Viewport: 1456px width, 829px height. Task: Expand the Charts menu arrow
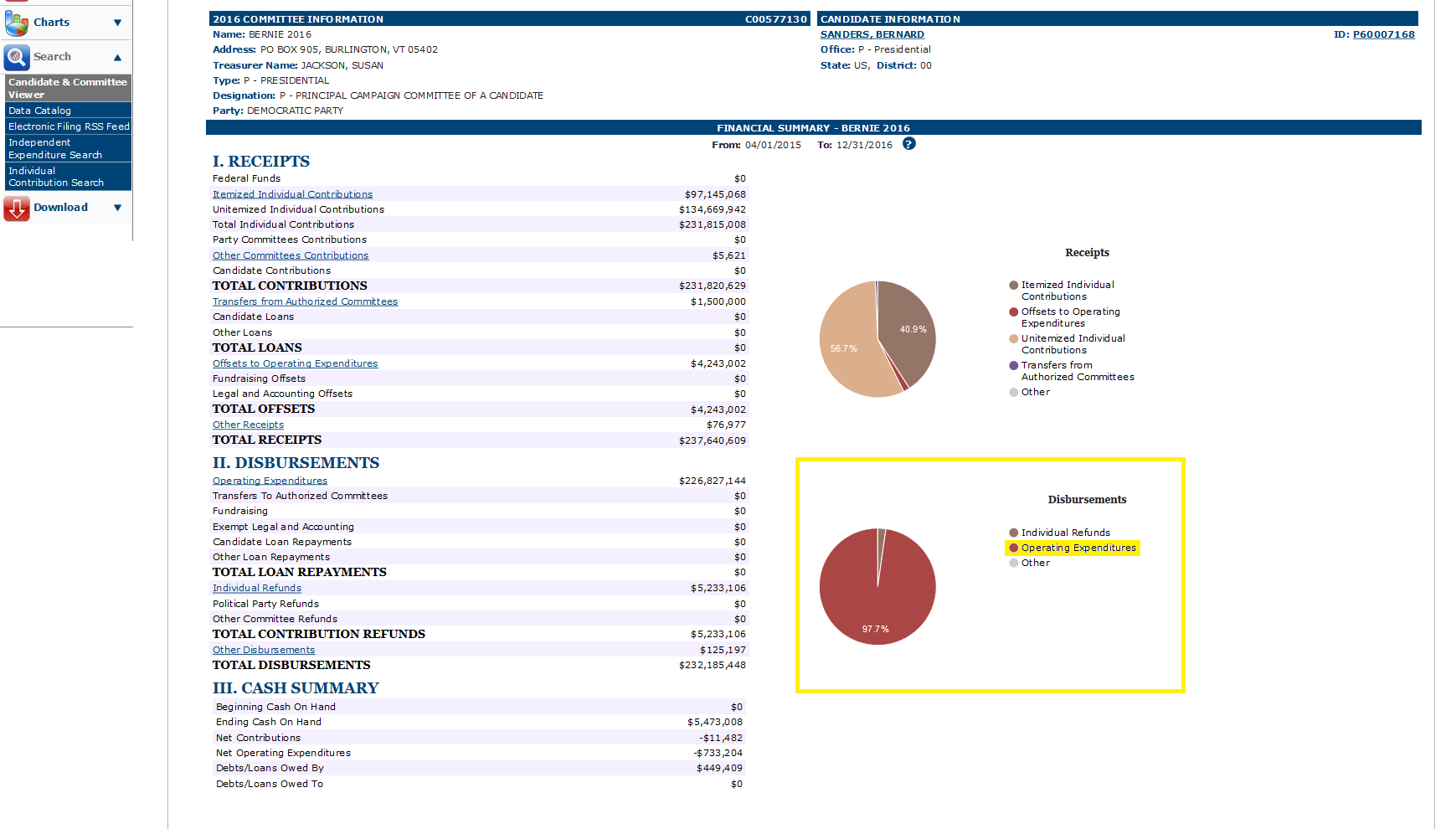(x=117, y=23)
